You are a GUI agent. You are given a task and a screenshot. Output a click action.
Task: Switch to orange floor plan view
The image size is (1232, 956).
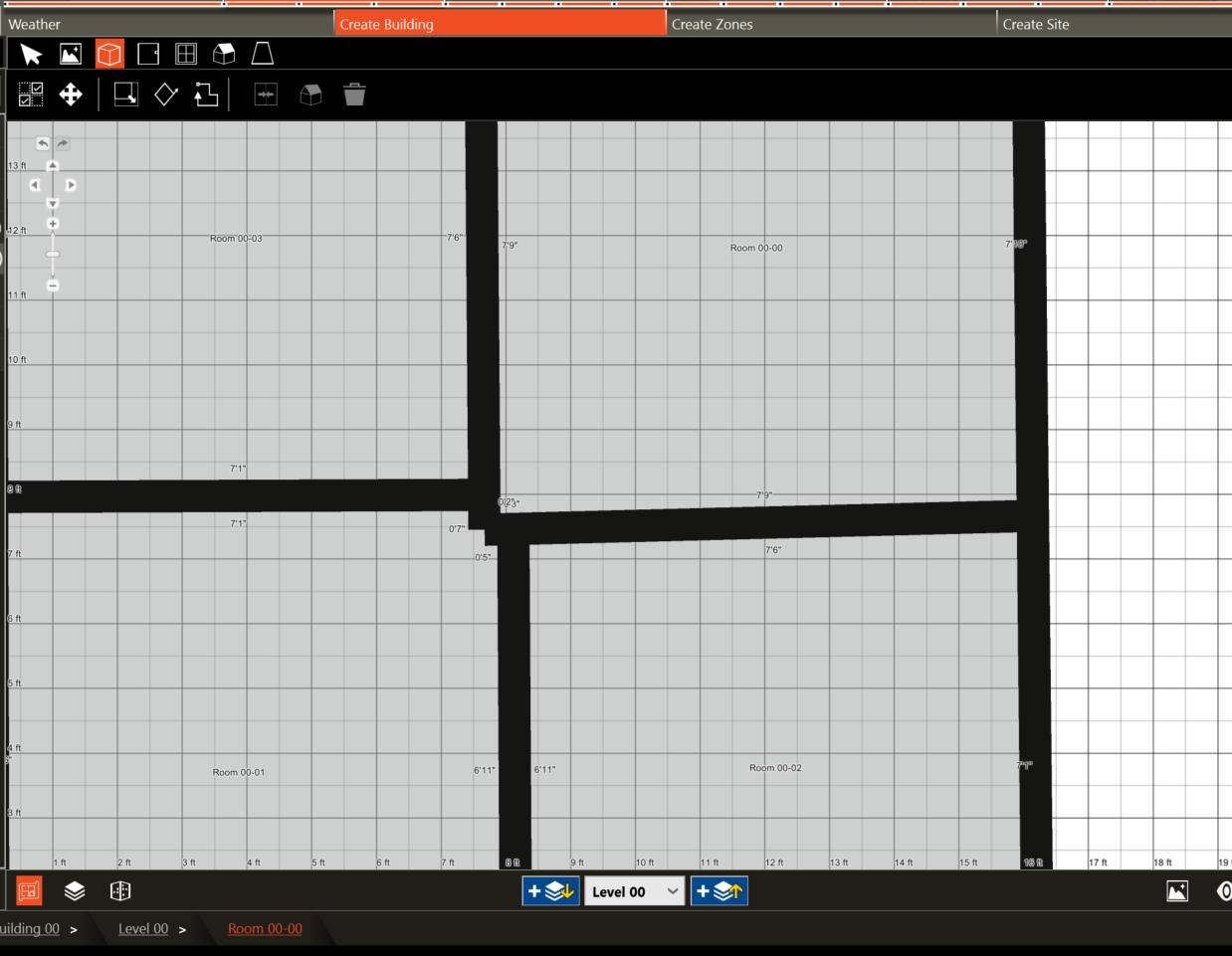pyautogui.click(x=29, y=891)
